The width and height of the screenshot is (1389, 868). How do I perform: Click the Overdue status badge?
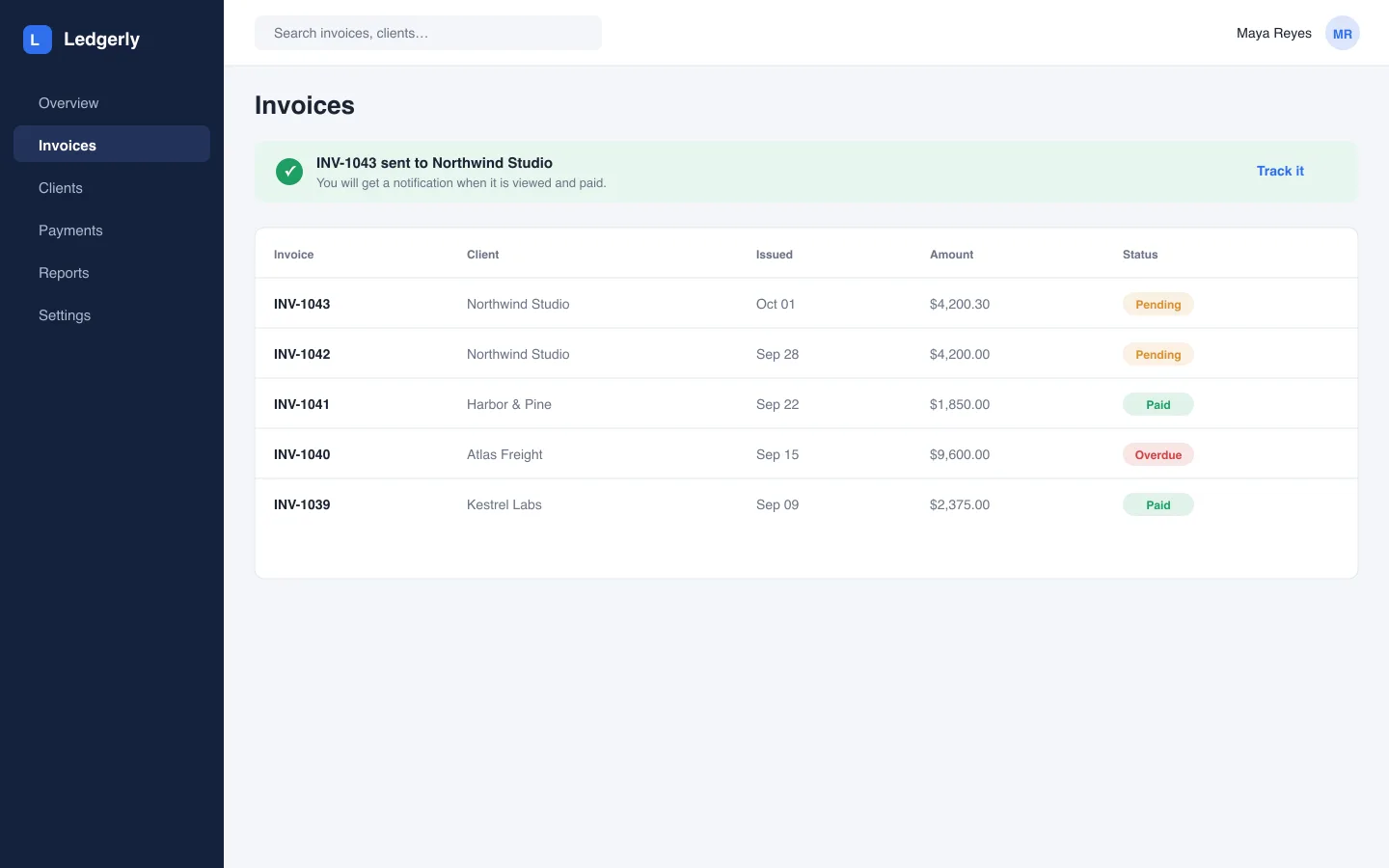[1157, 455]
